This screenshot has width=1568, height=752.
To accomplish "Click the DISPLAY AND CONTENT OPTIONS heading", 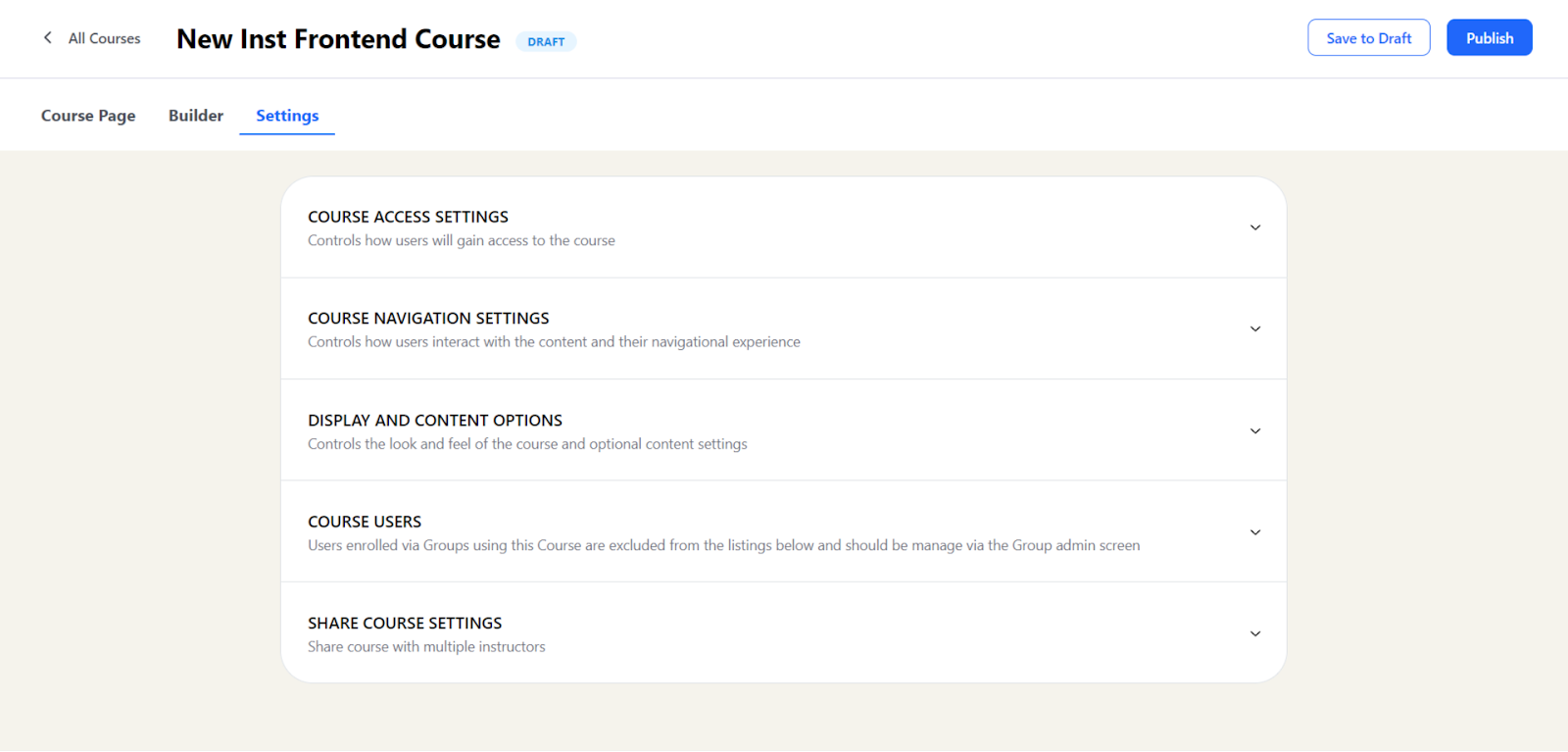I will click(435, 421).
